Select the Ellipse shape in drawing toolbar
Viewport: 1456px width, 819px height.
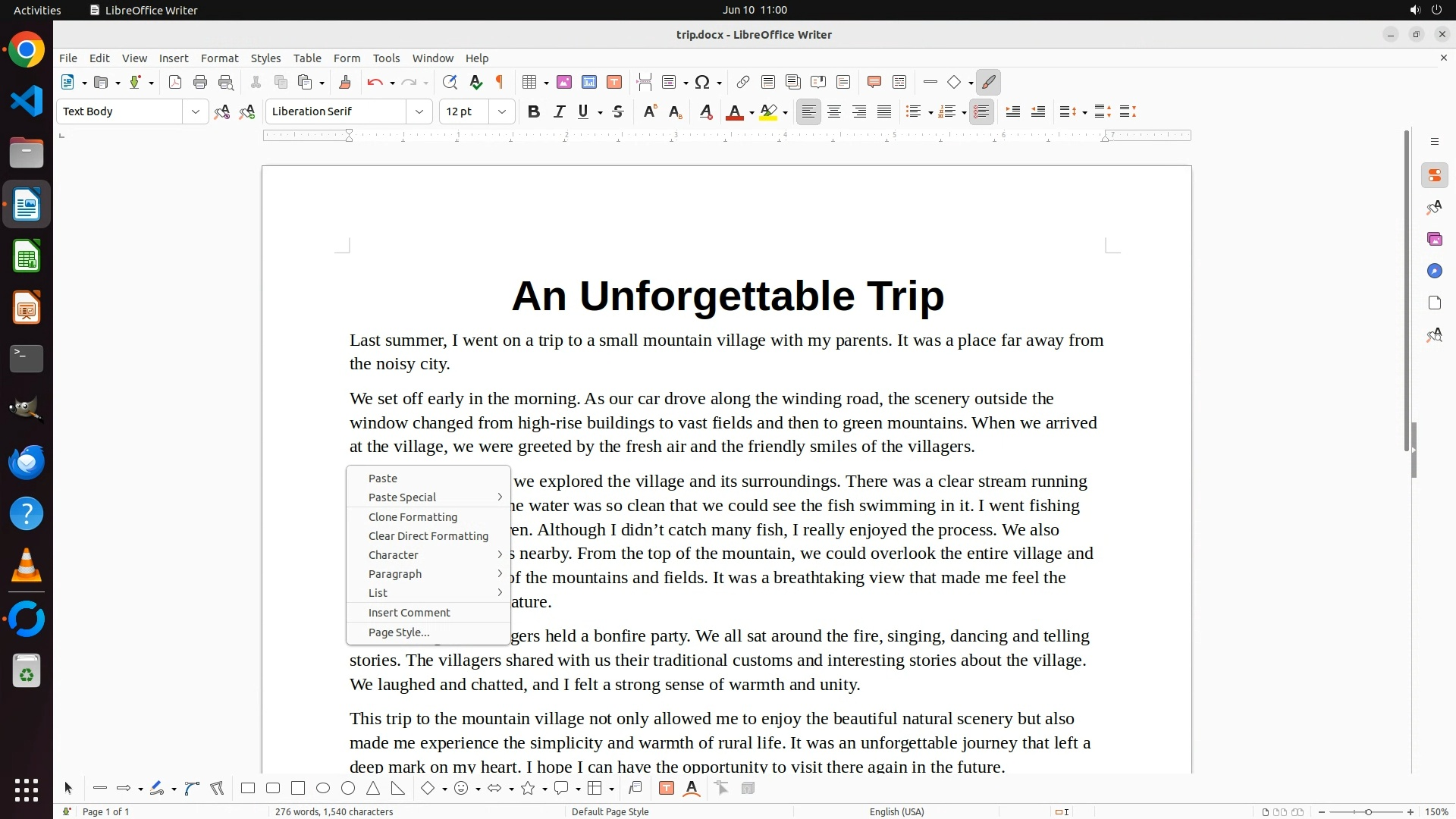coord(323,789)
